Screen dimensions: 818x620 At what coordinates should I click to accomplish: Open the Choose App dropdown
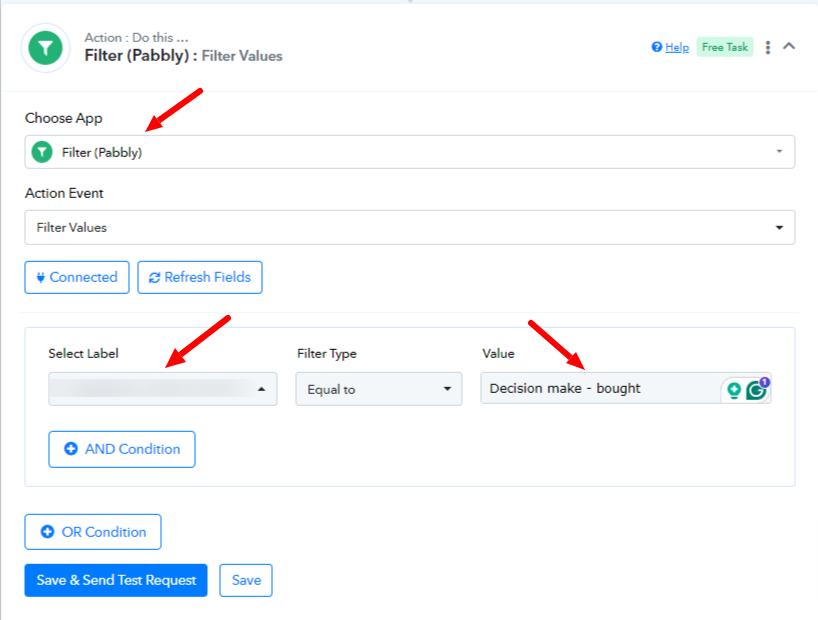pyautogui.click(x=410, y=152)
